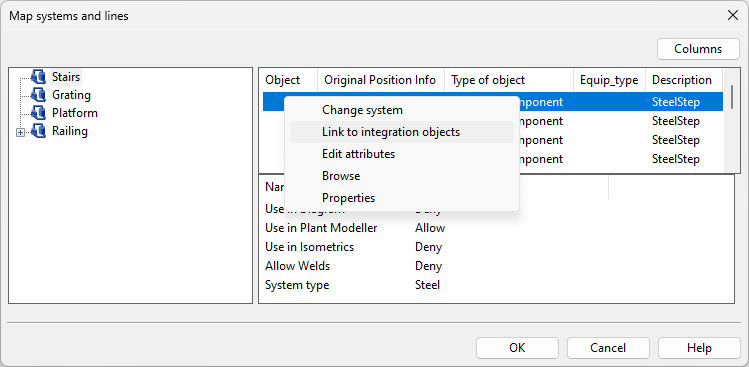Screen dimensions: 749x367
Task: Click the Stairs system icon in tree
Action: 38,76
